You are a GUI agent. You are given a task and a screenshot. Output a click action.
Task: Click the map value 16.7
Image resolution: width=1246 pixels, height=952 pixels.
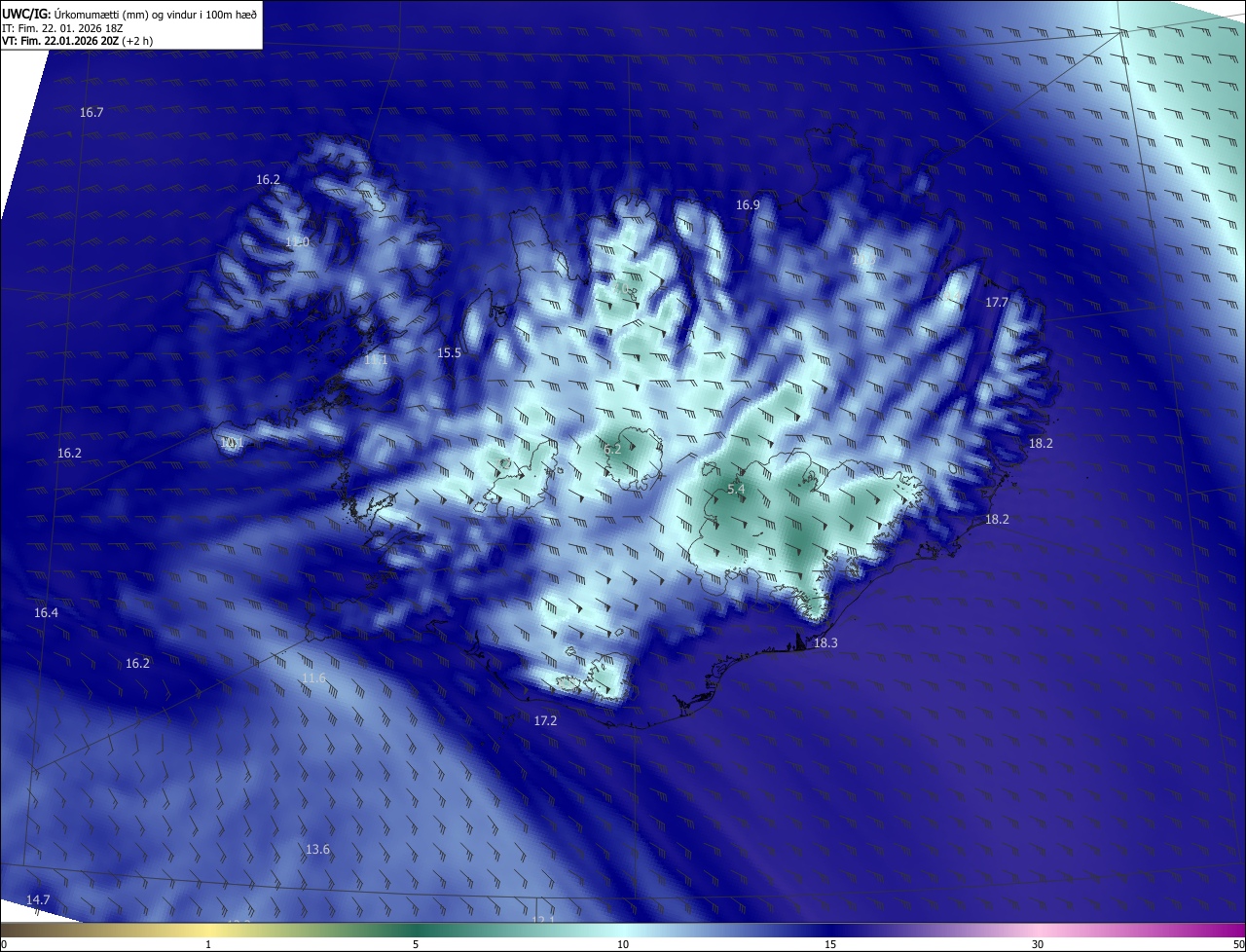(92, 113)
